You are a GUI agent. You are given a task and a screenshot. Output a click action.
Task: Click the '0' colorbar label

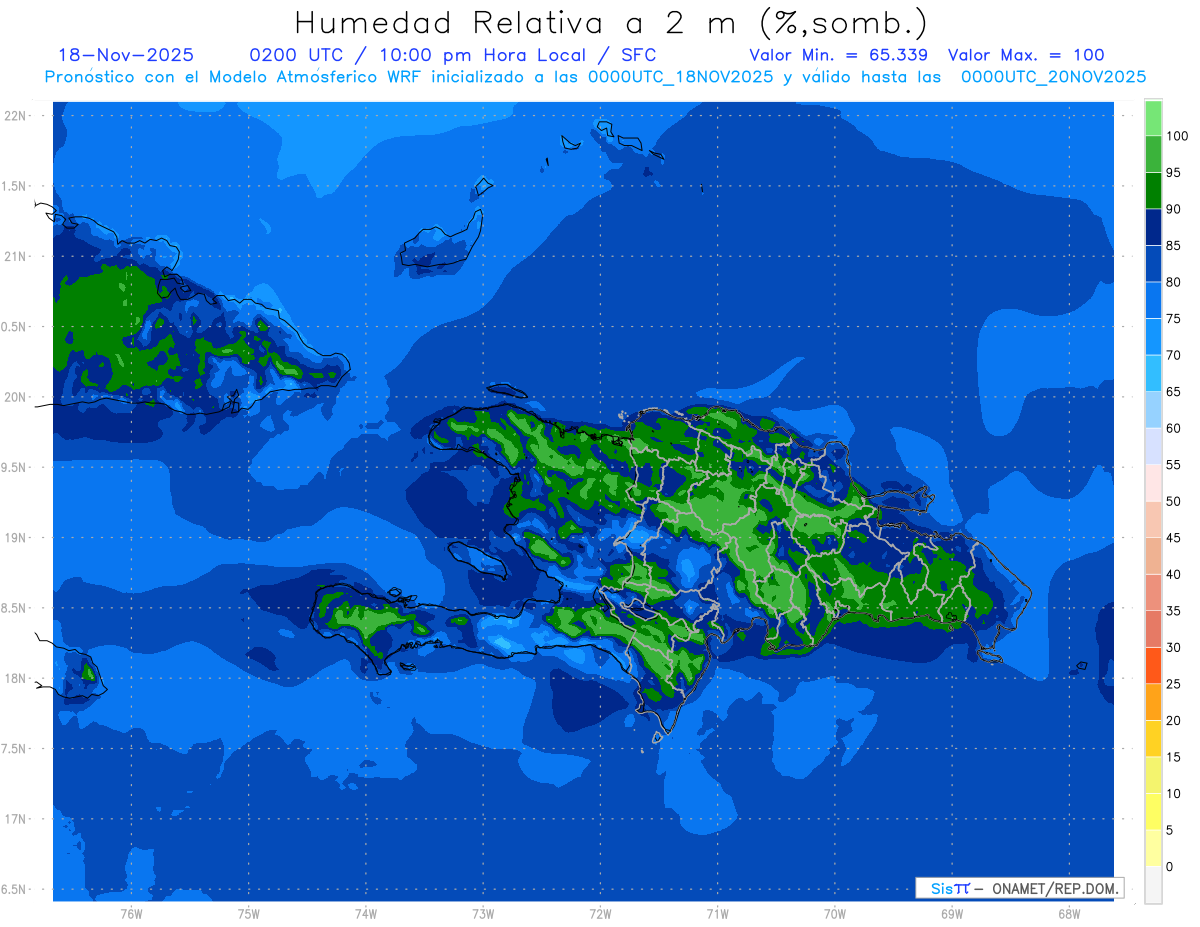tap(1170, 866)
